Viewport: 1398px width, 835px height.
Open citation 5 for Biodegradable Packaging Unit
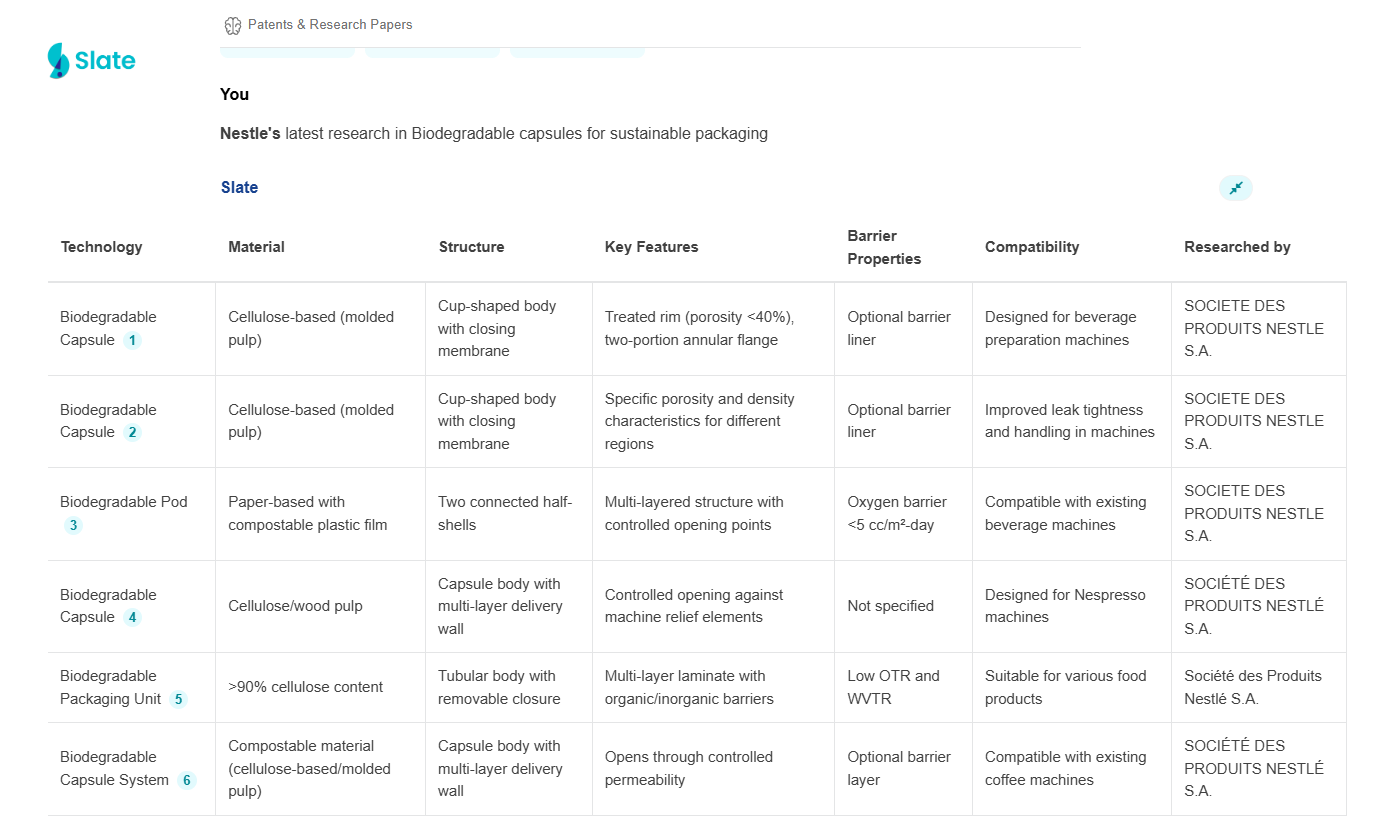click(x=178, y=699)
